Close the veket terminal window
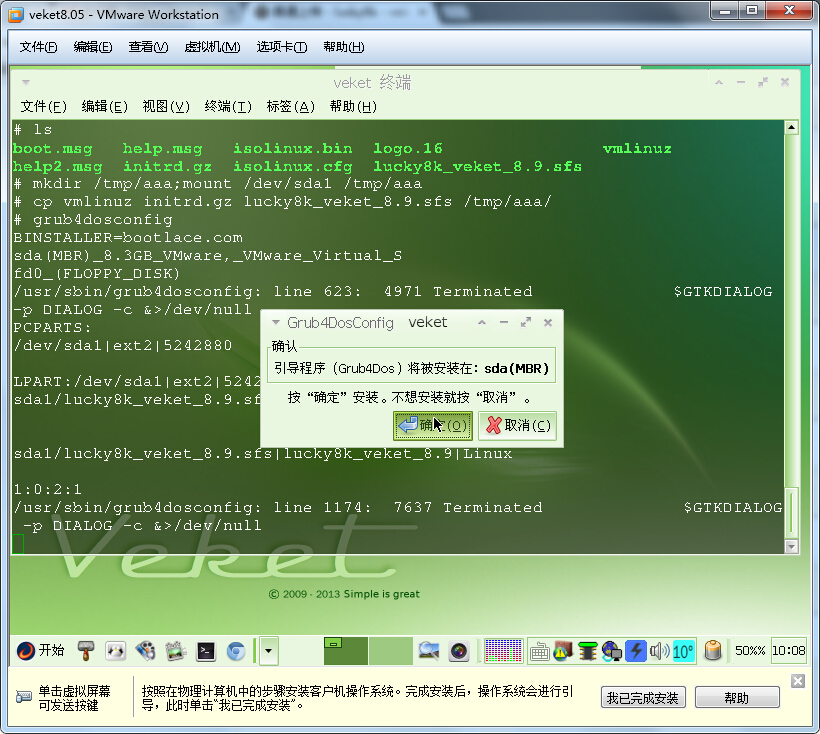The image size is (820, 734). click(785, 82)
